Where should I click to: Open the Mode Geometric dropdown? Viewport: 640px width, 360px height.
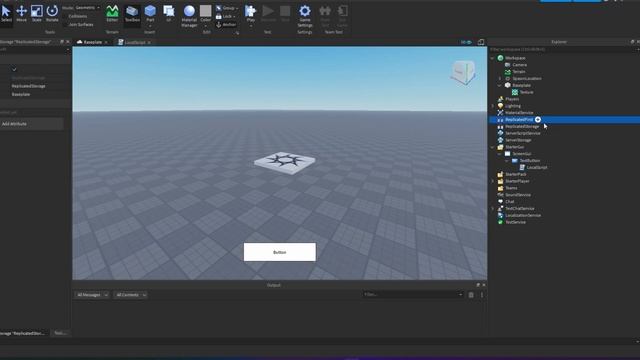(x=87, y=7)
